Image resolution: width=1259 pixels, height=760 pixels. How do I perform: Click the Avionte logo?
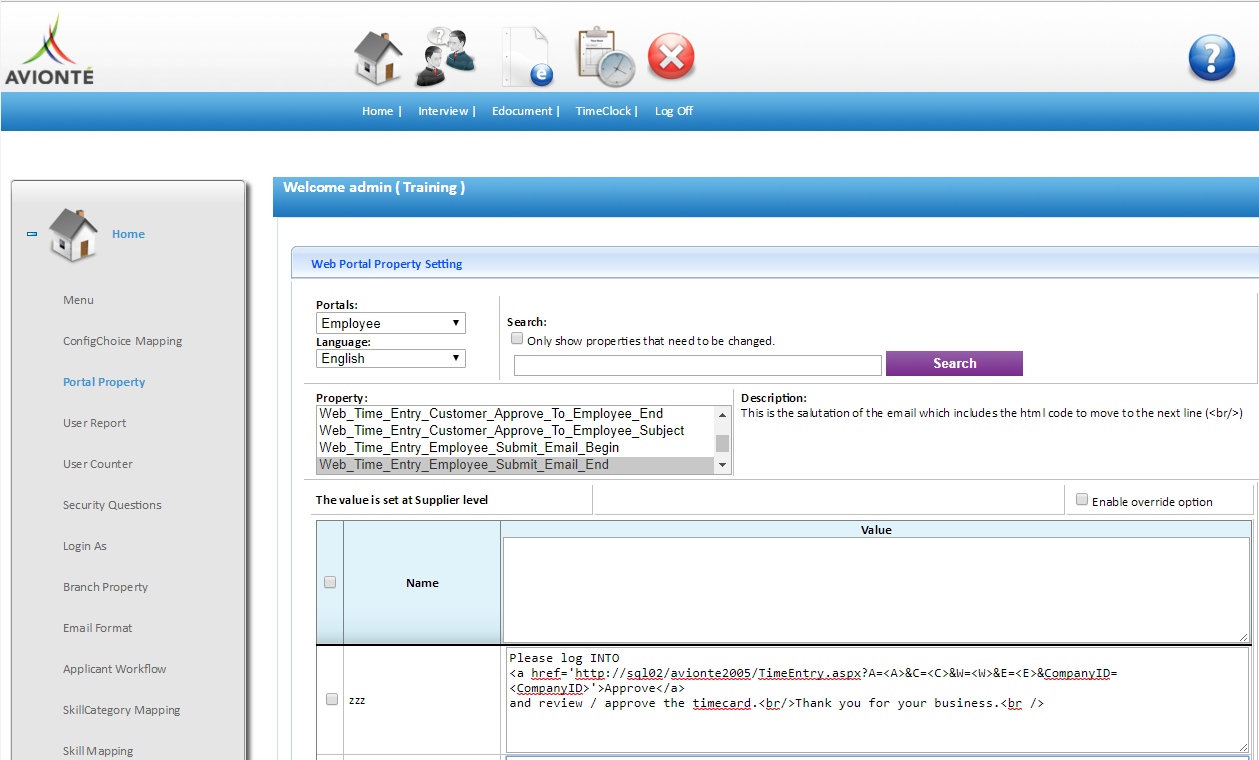(49, 50)
